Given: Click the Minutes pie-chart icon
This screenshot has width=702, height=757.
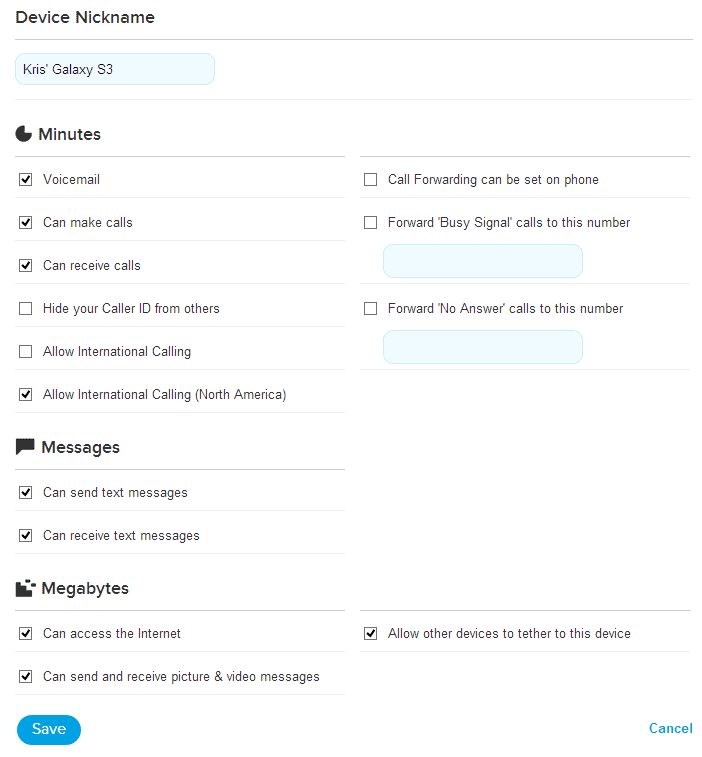Looking at the screenshot, I should click(x=24, y=134).
